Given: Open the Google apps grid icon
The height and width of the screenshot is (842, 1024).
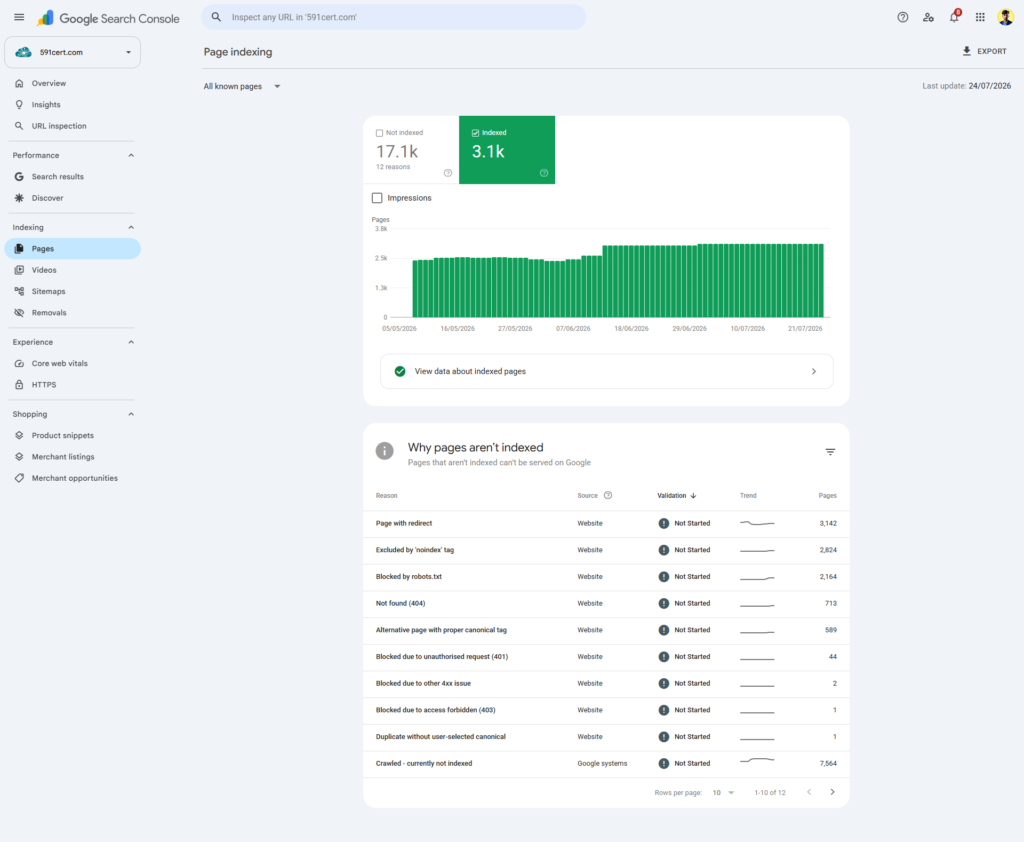Looking at the screenshot, I should click(x=980, y=18).
